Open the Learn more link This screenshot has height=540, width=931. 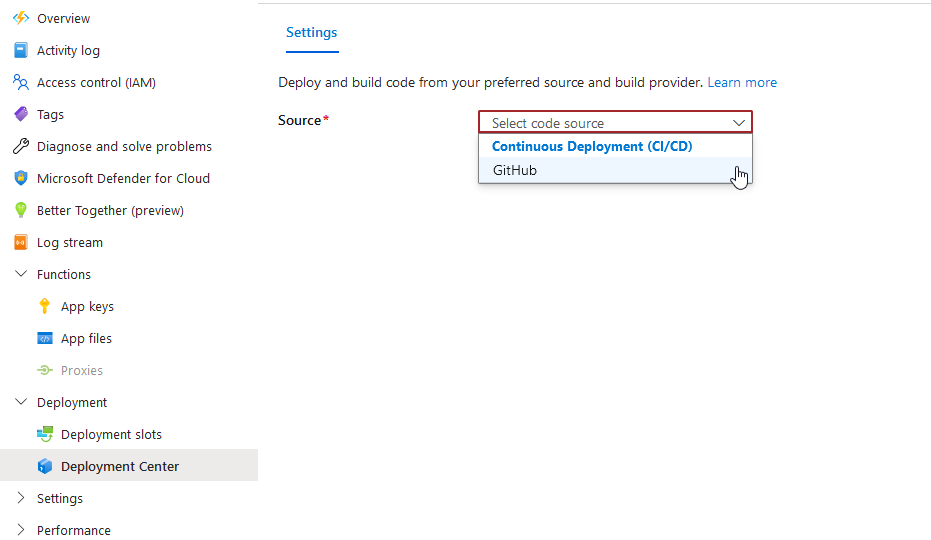pos(742,83)
